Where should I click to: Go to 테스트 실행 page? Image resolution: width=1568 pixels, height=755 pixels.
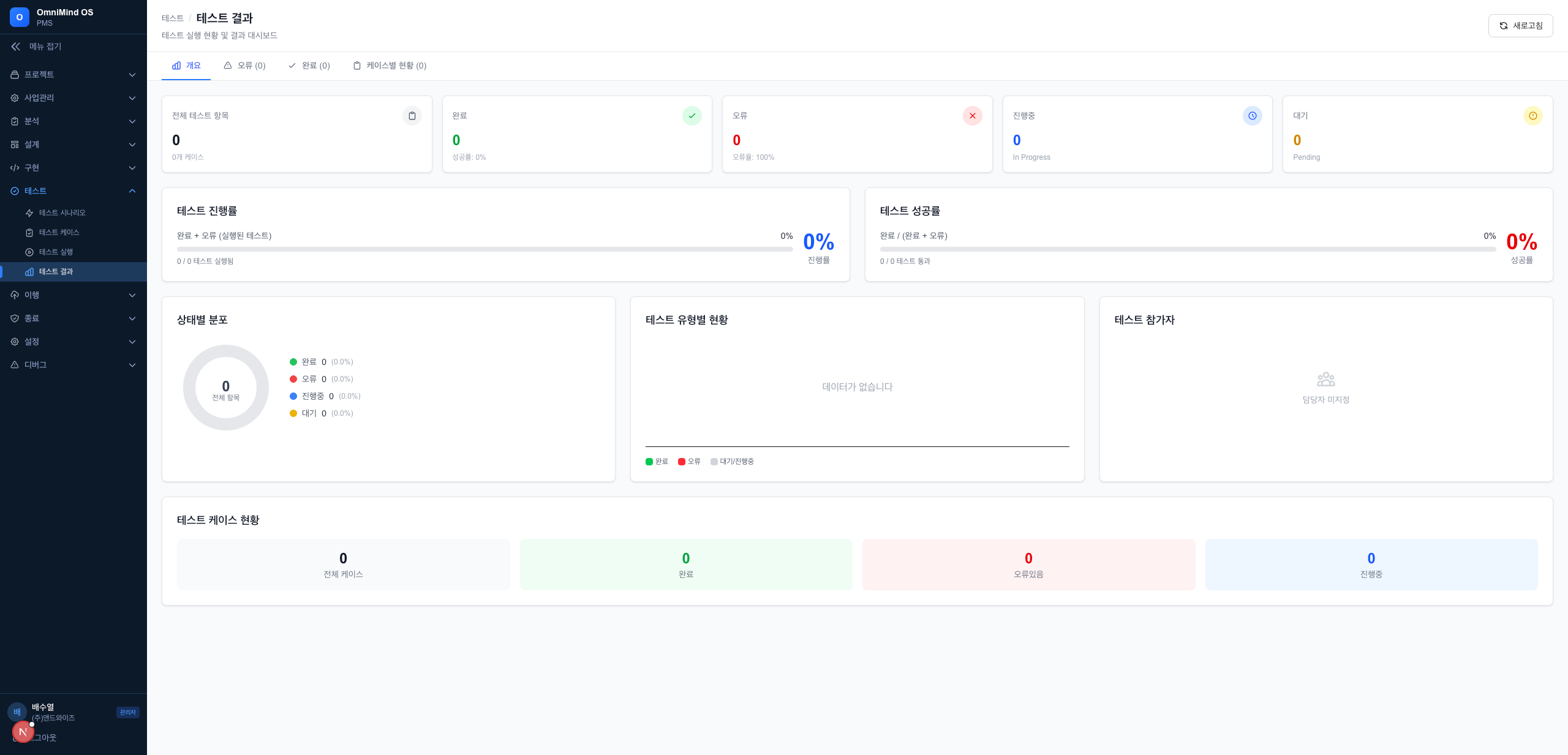click(x=56, y=252)
